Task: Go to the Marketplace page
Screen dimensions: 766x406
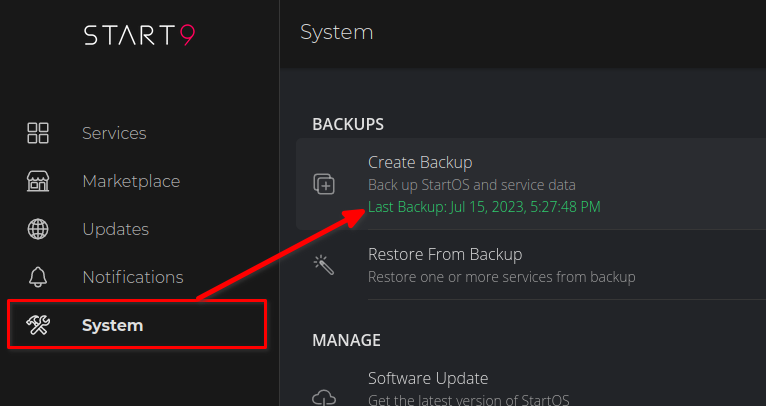Action: (131, 181)
